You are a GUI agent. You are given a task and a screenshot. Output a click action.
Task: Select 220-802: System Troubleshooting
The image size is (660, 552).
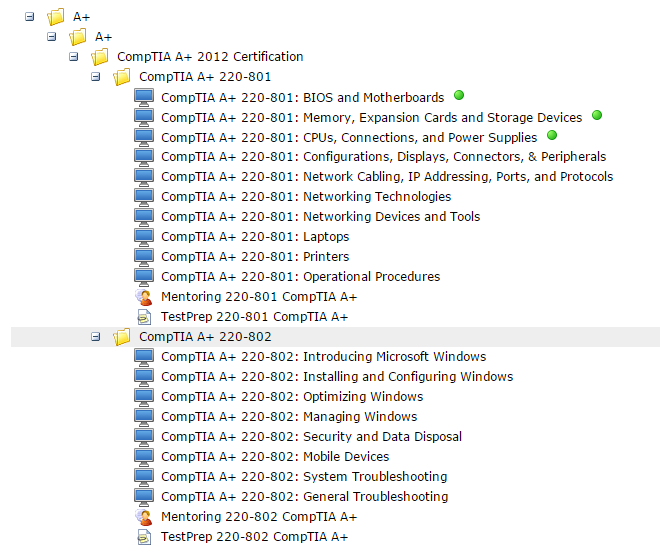[304, 477]
